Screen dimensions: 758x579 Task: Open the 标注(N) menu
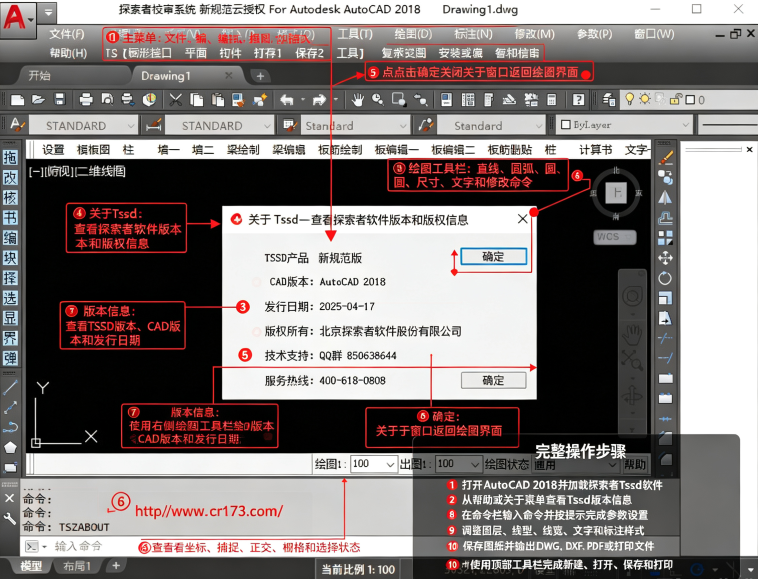click(473, 34)
